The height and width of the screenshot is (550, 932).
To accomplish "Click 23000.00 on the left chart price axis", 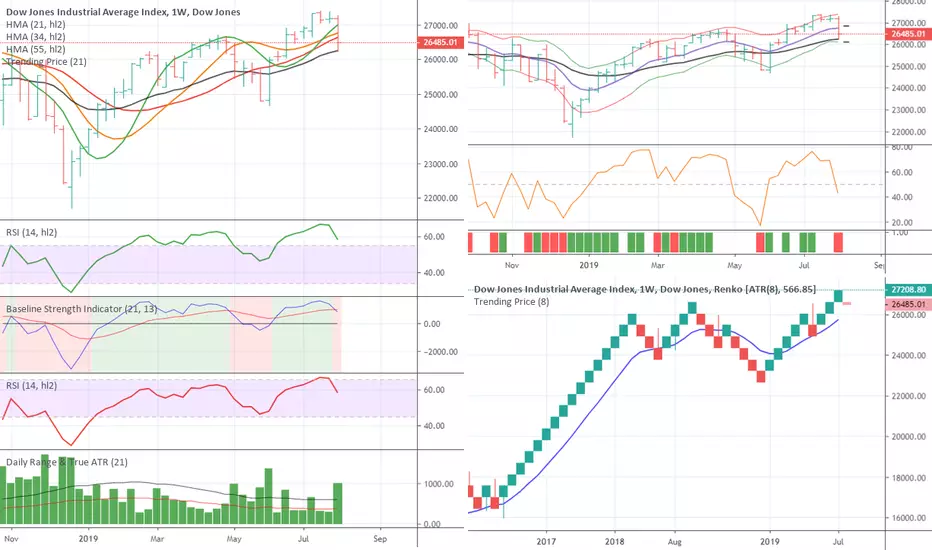I will (440, 164).
